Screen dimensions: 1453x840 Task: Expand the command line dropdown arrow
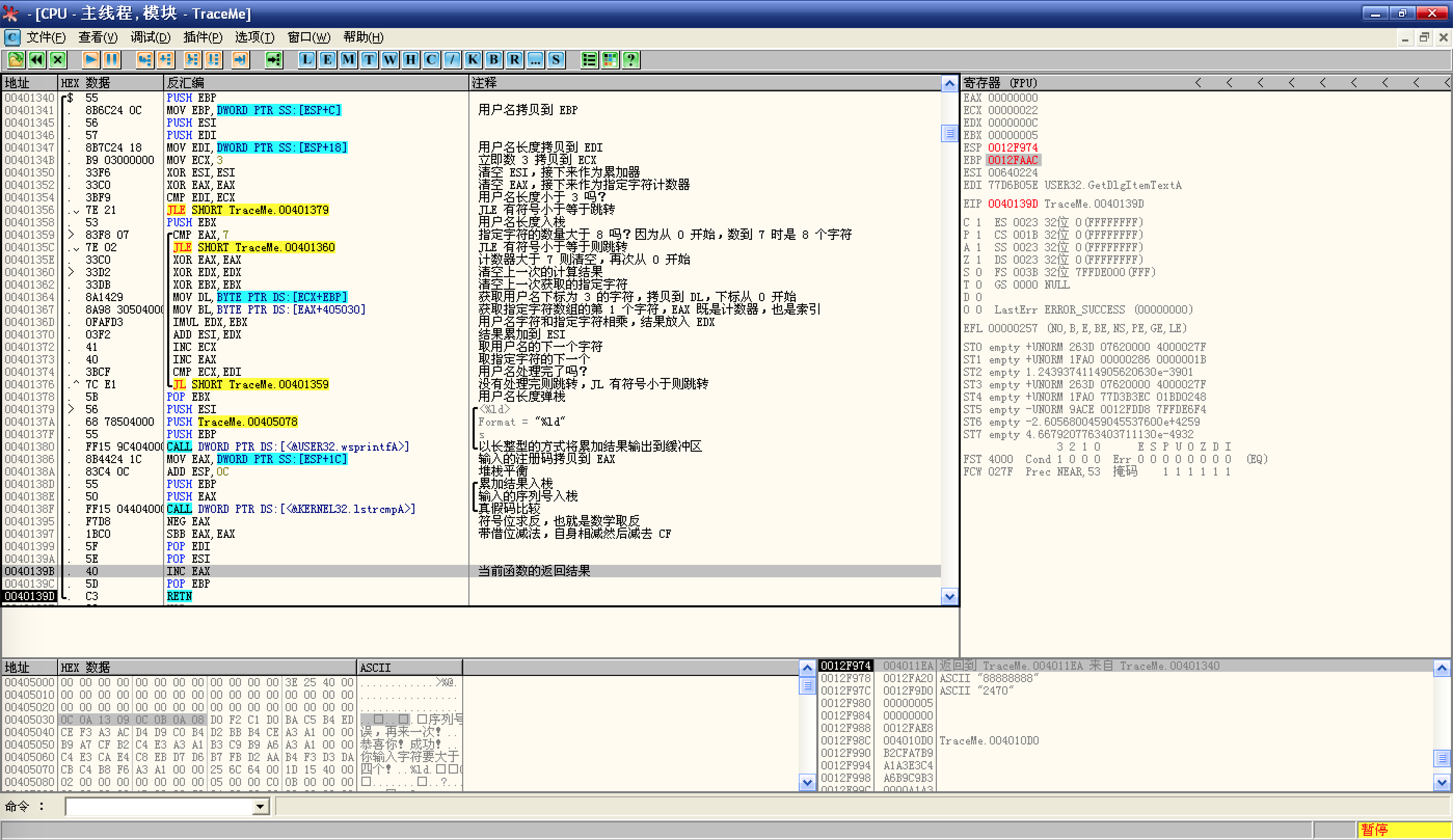(x=261, y=806)
